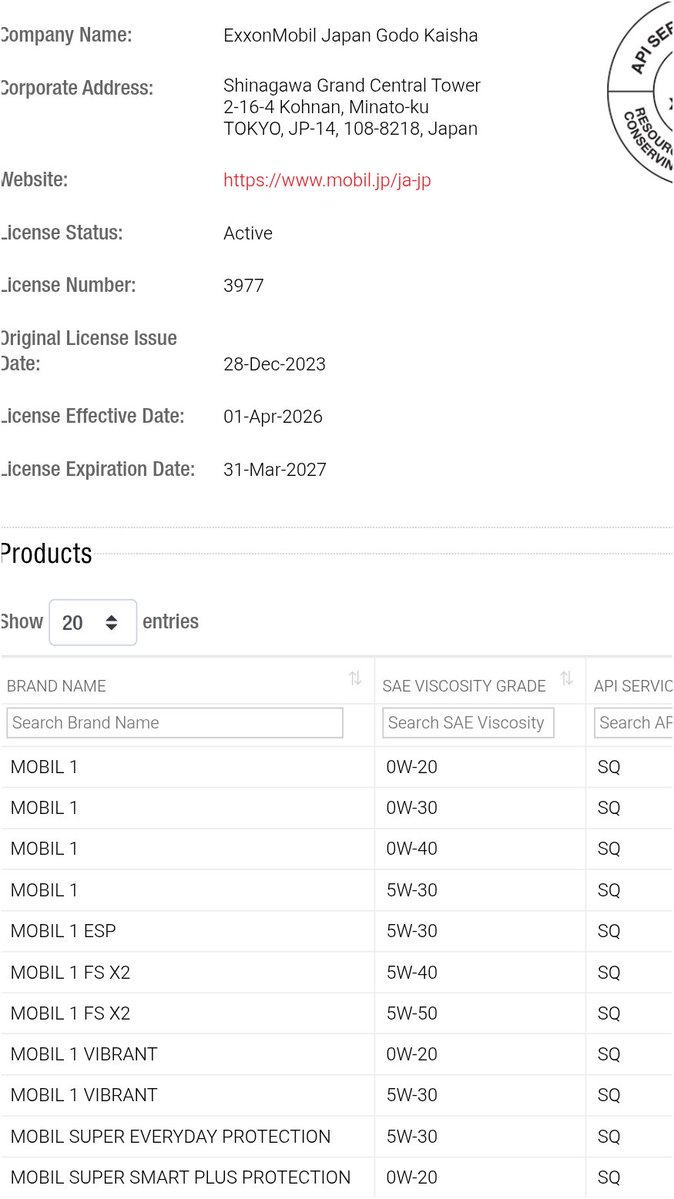
Task: Select MOBIL 1 row with 5W-30
Action: coord(337,890)
